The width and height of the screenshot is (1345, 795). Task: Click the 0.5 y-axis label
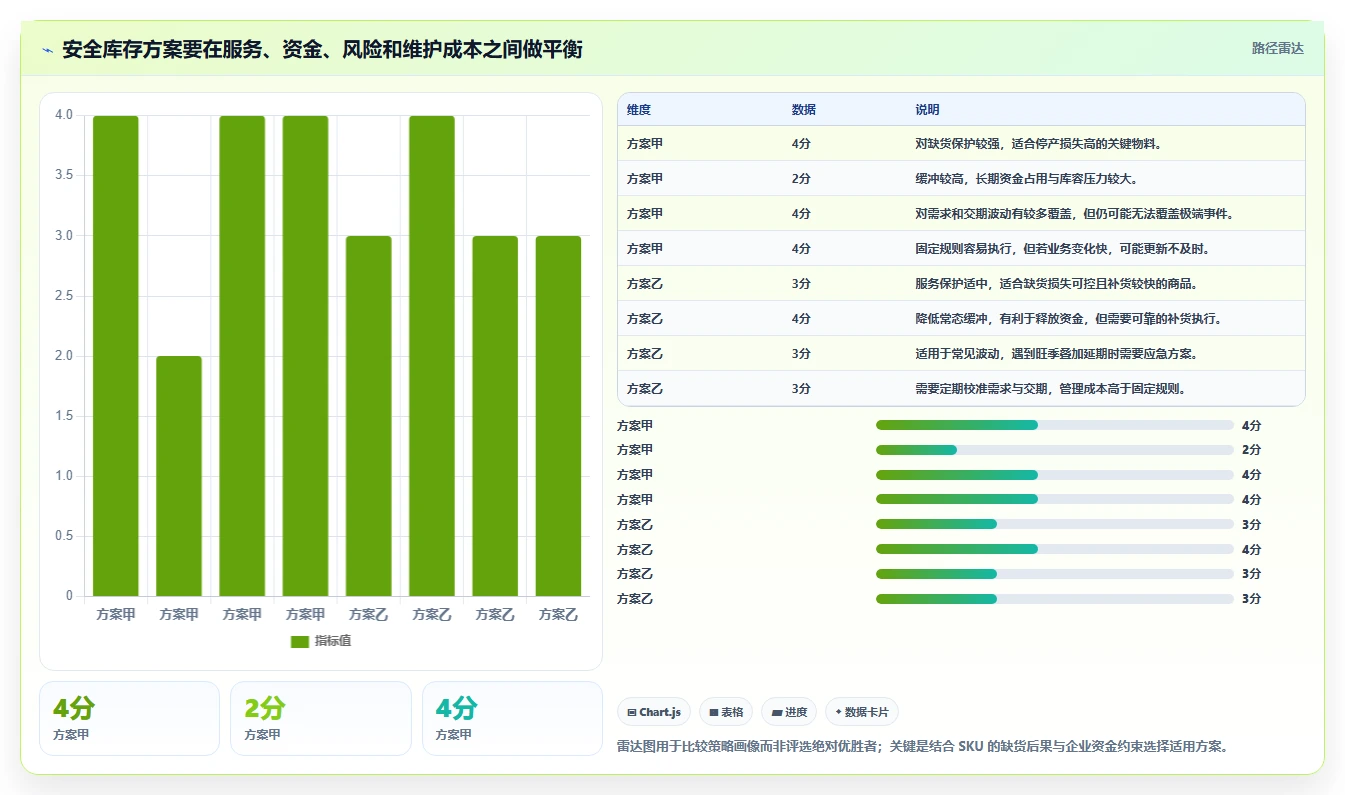64,536
